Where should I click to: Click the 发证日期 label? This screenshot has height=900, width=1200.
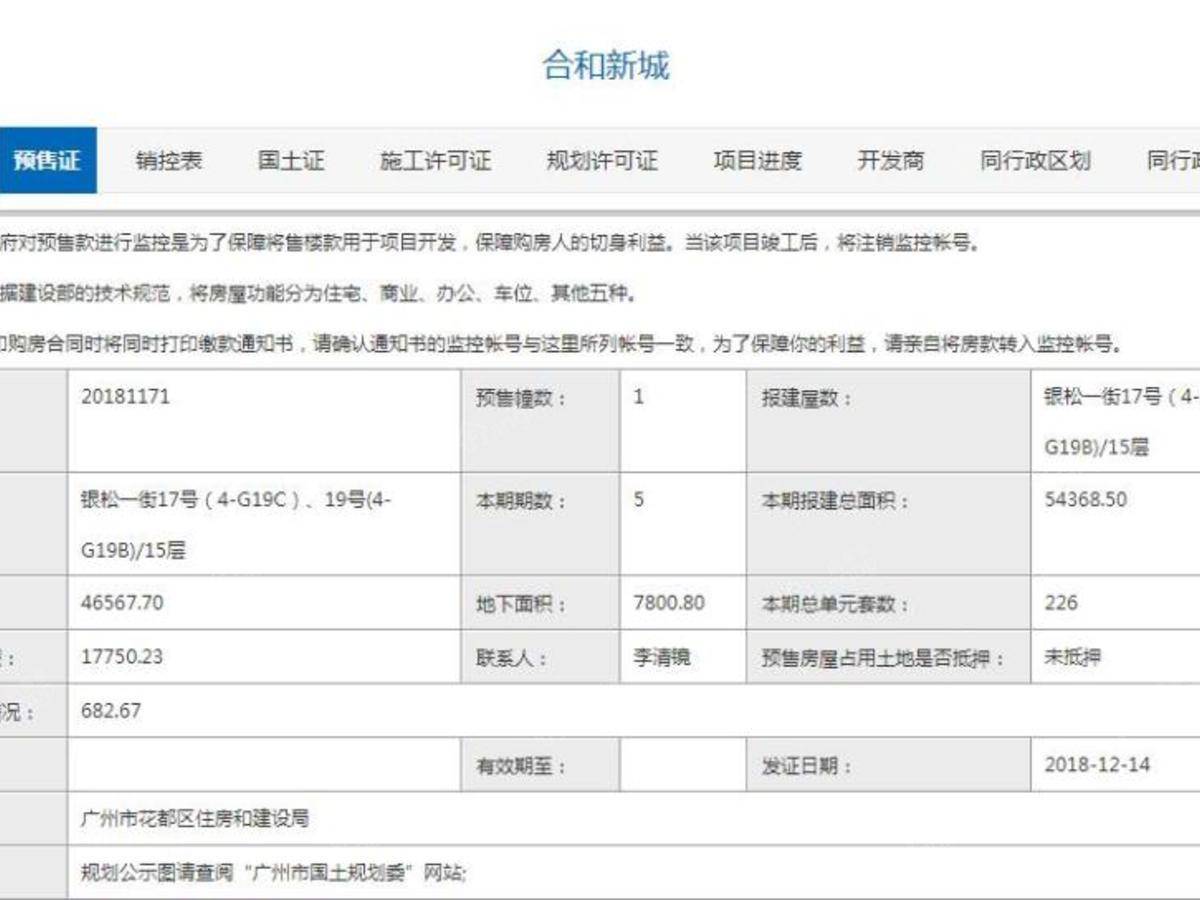[x=807, y=767]
